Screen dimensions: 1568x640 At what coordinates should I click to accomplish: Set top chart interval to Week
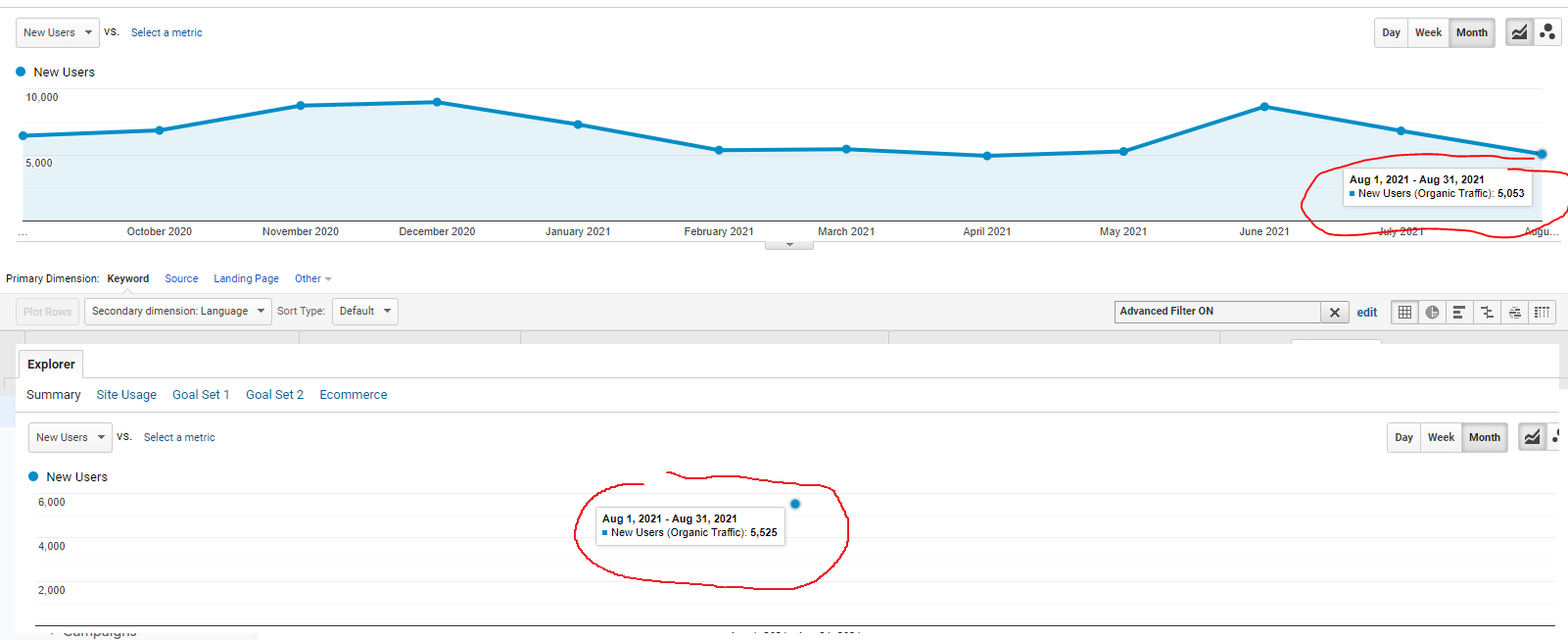(1428, 32)
